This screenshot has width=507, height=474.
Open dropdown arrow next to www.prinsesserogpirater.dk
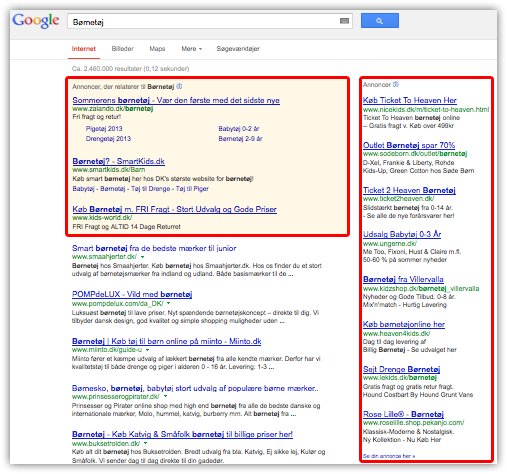coord(165,396)
